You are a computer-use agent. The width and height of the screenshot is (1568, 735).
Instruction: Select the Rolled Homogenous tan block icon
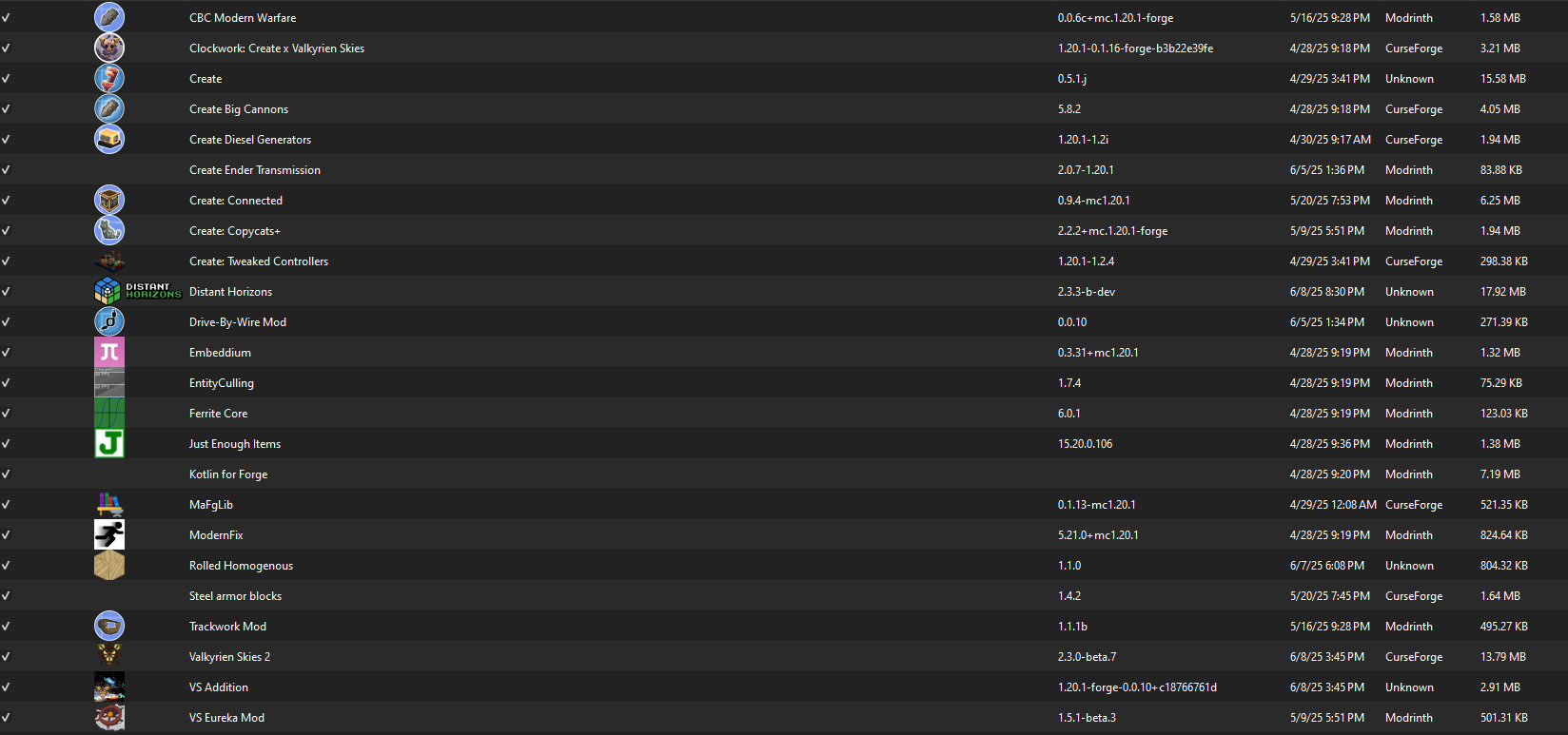(109, 565)
